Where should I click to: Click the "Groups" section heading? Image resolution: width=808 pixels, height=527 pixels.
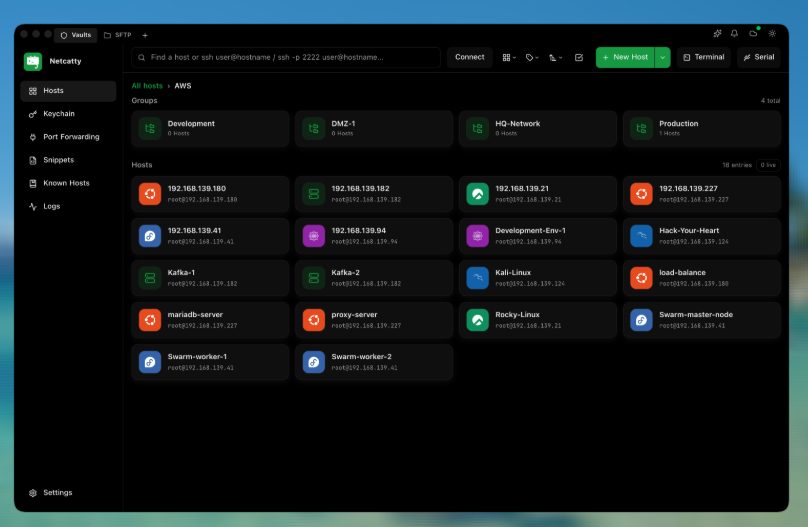(x=144, y=100)
